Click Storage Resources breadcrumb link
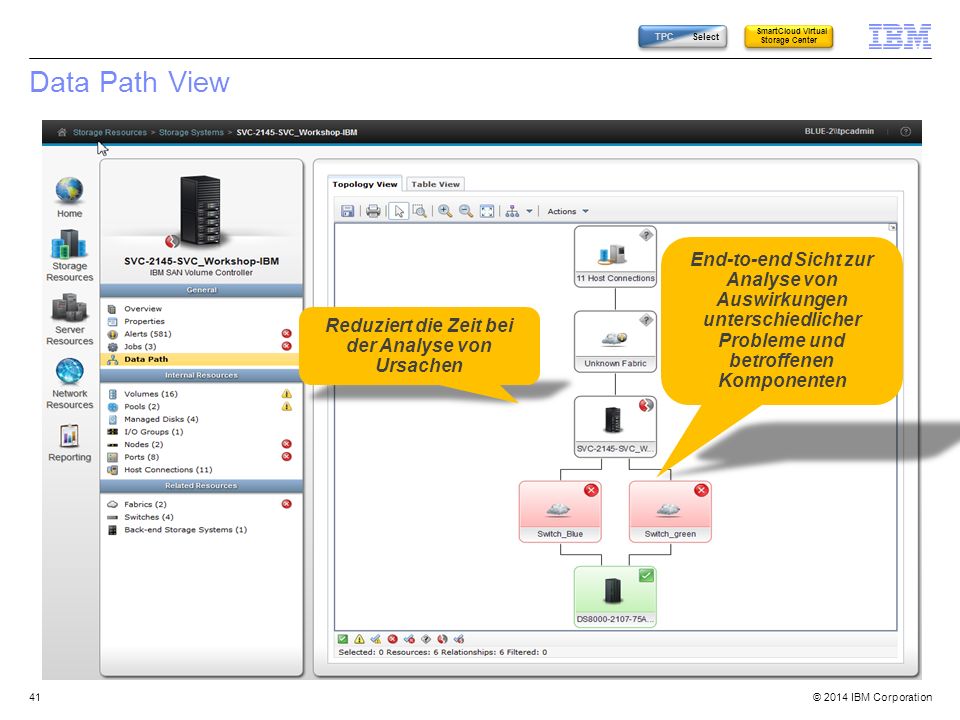This screenshot has height=720, width=960. [x=110, y=132]
